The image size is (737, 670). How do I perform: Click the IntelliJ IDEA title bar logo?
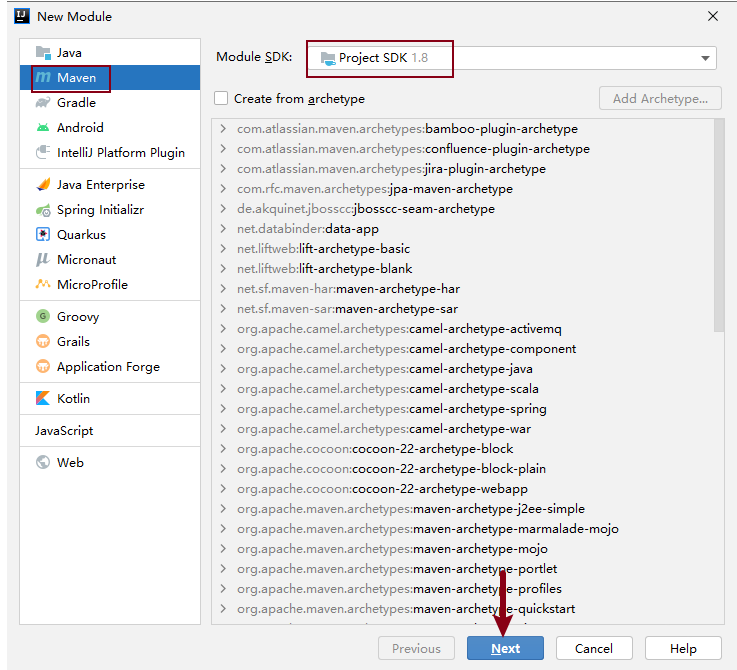coord(22,16)
